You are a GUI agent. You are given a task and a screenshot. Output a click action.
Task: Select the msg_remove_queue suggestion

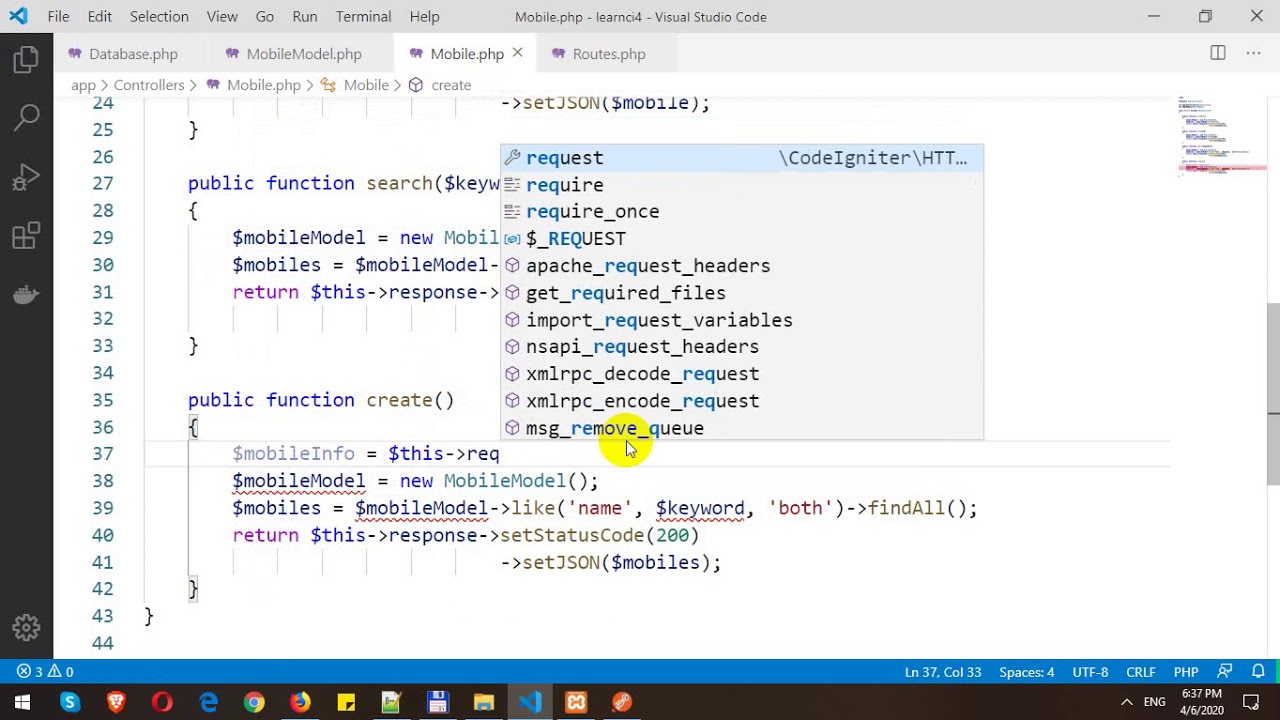[x=741, y=428]
